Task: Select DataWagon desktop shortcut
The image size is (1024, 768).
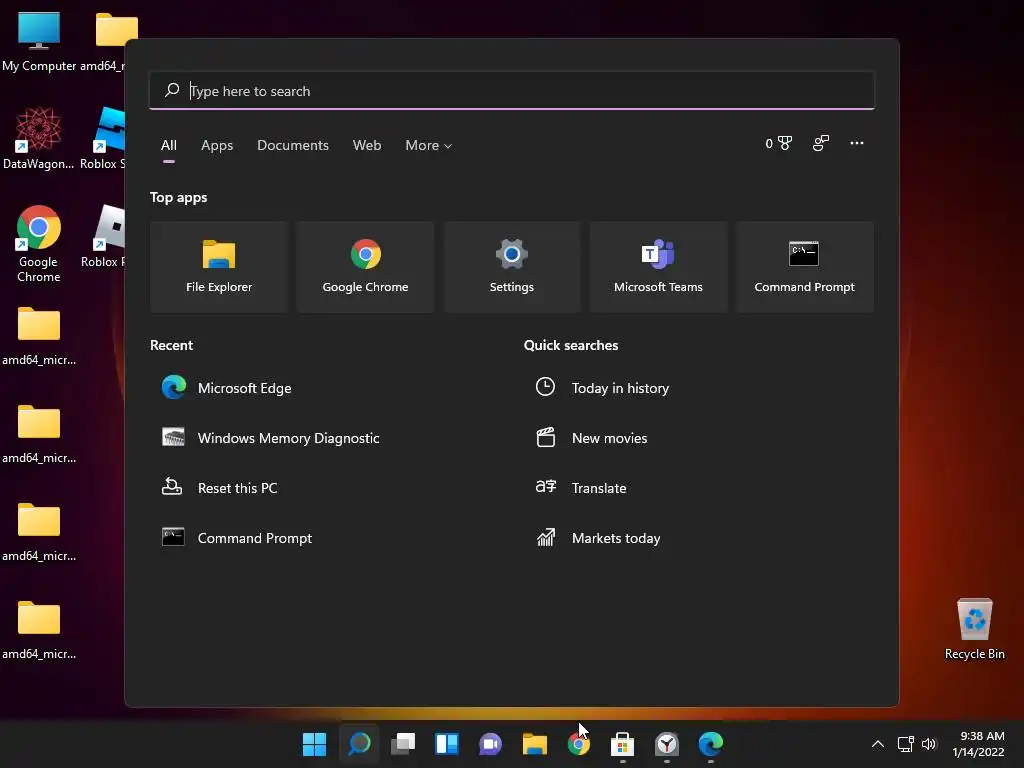Action: point(39,138)
